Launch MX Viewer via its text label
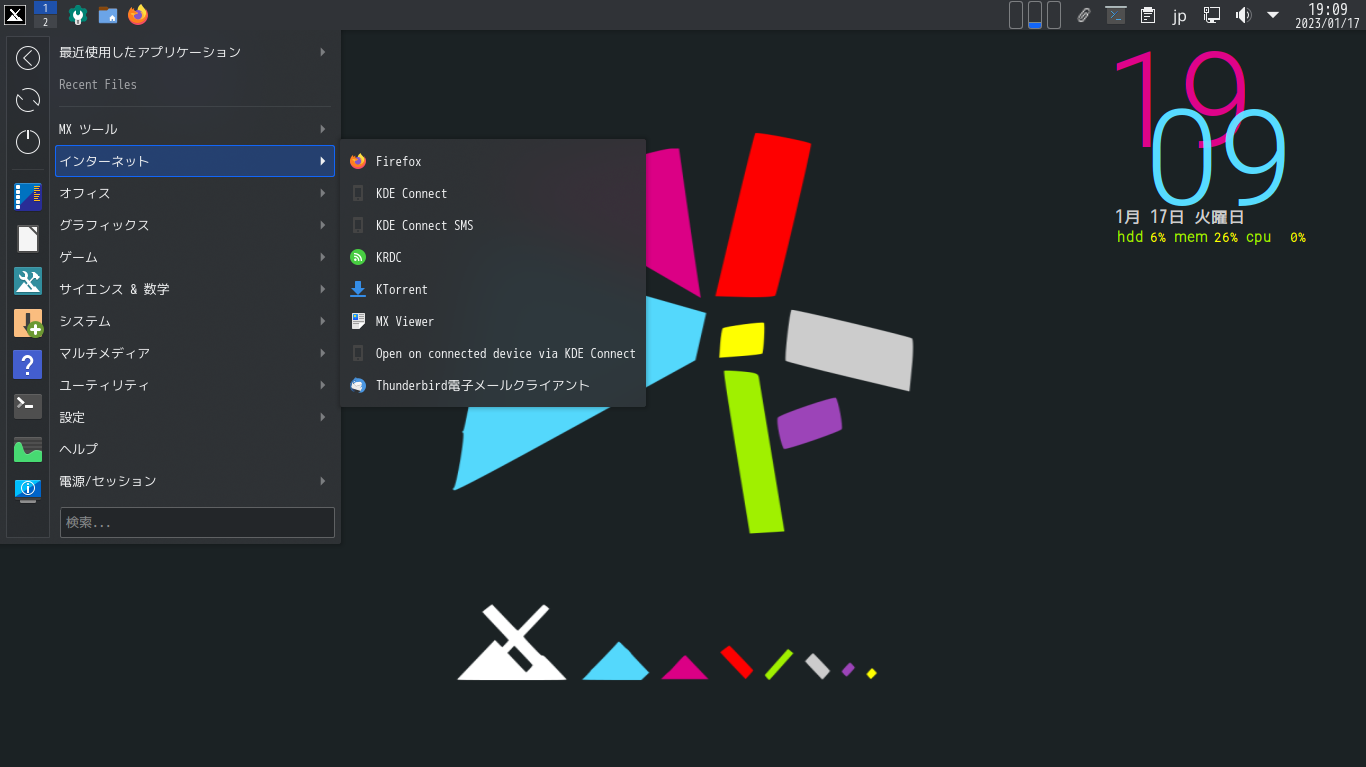This screenshot has width=1366, height=767. click(405, 322)
